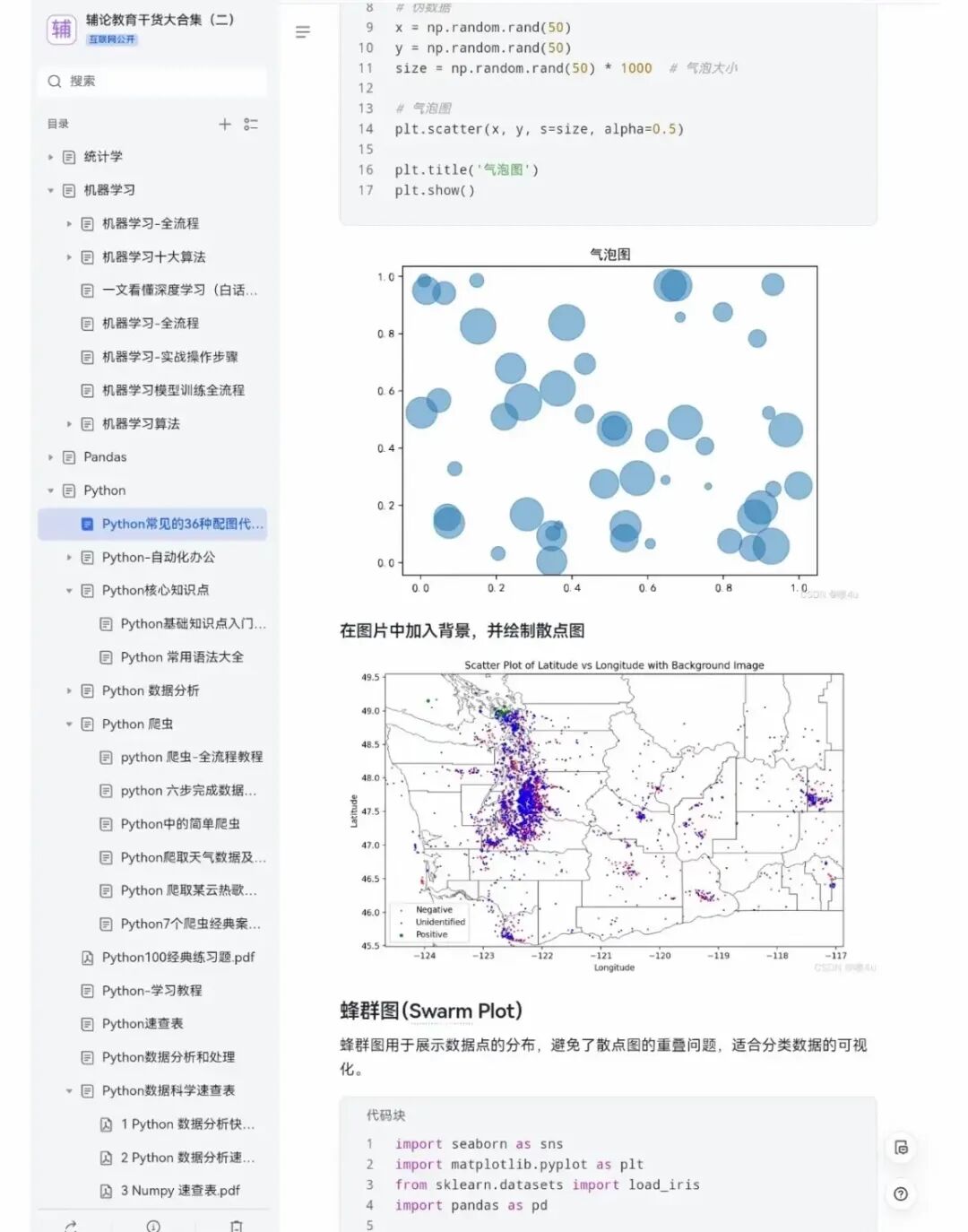Open 1 Python 数据分析快 PDF
This screenshot has height=1232, width=968.
tap(187, 1124)
